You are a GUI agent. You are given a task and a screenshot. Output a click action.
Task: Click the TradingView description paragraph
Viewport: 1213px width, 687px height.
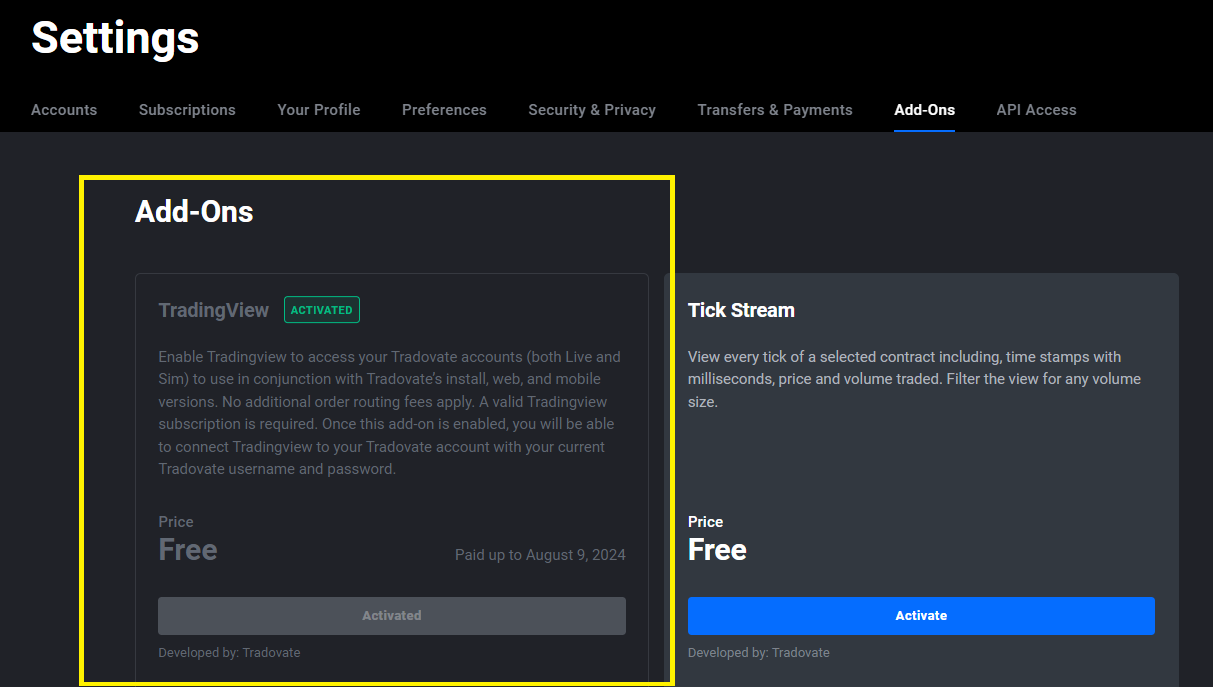392,413
